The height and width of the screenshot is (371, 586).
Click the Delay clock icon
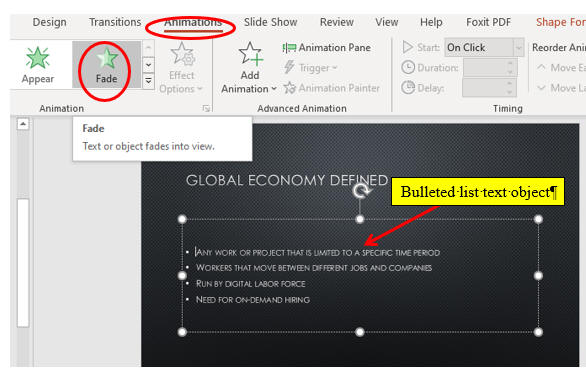click(x=408, y=88)
